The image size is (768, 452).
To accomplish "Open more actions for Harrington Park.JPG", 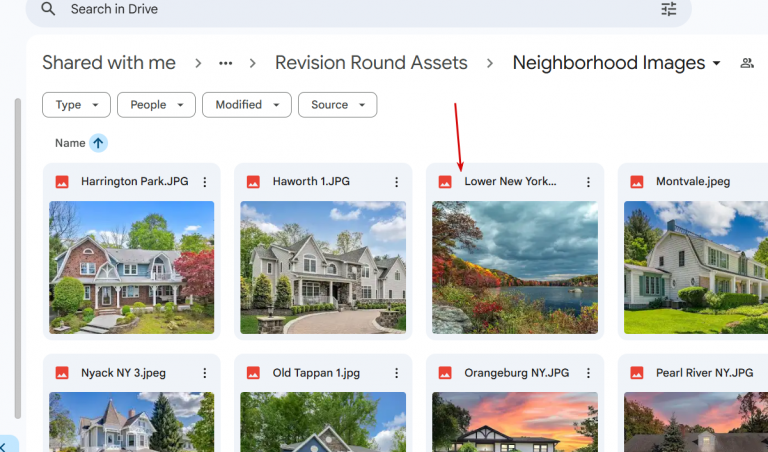I will [205, 182].
